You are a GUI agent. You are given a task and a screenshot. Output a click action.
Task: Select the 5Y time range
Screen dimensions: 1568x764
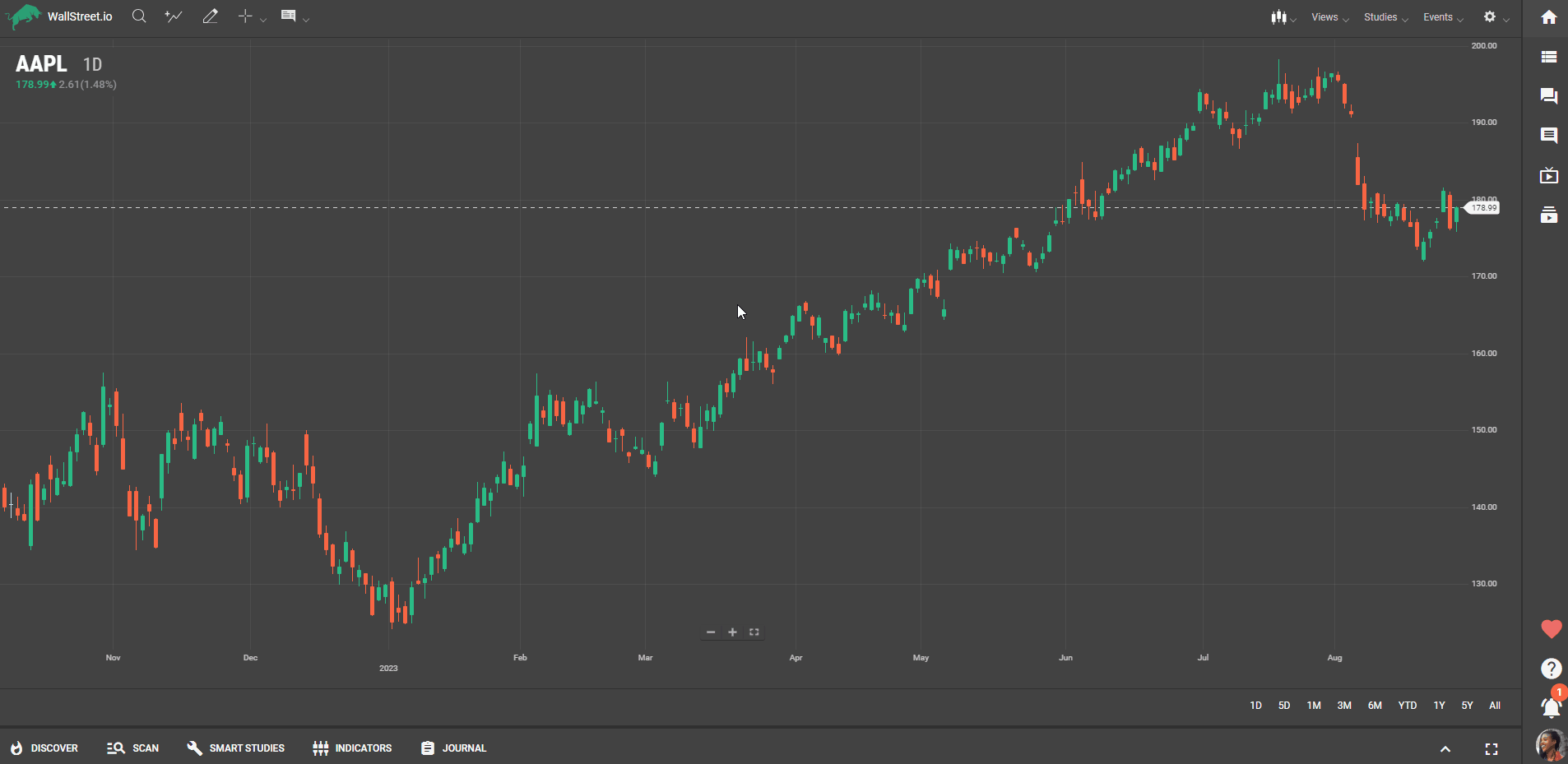pos(1467,706)
